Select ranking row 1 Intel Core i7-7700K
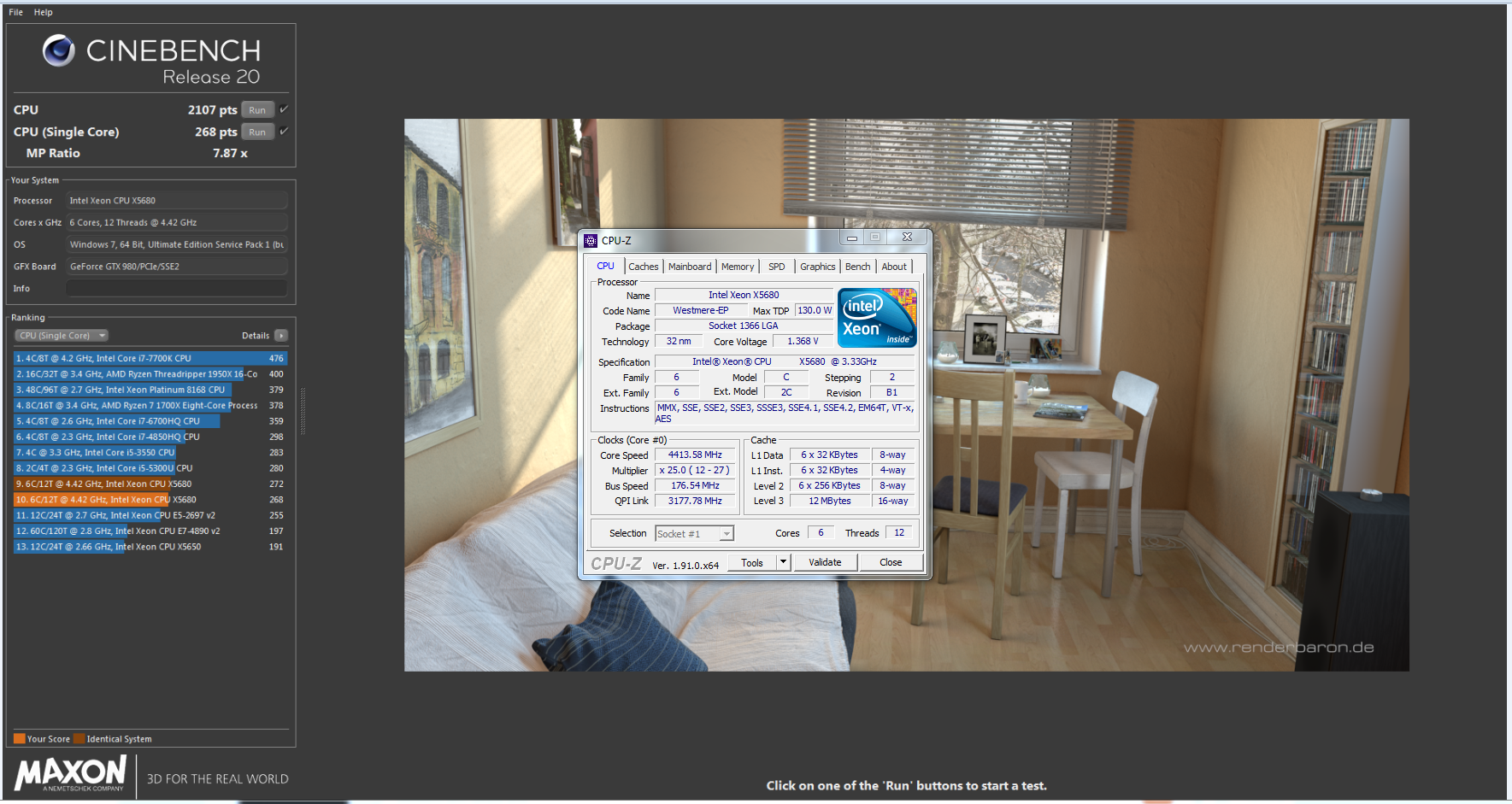Image resolution: width=1512 pixels, height=804 pixels. (150, 359)
